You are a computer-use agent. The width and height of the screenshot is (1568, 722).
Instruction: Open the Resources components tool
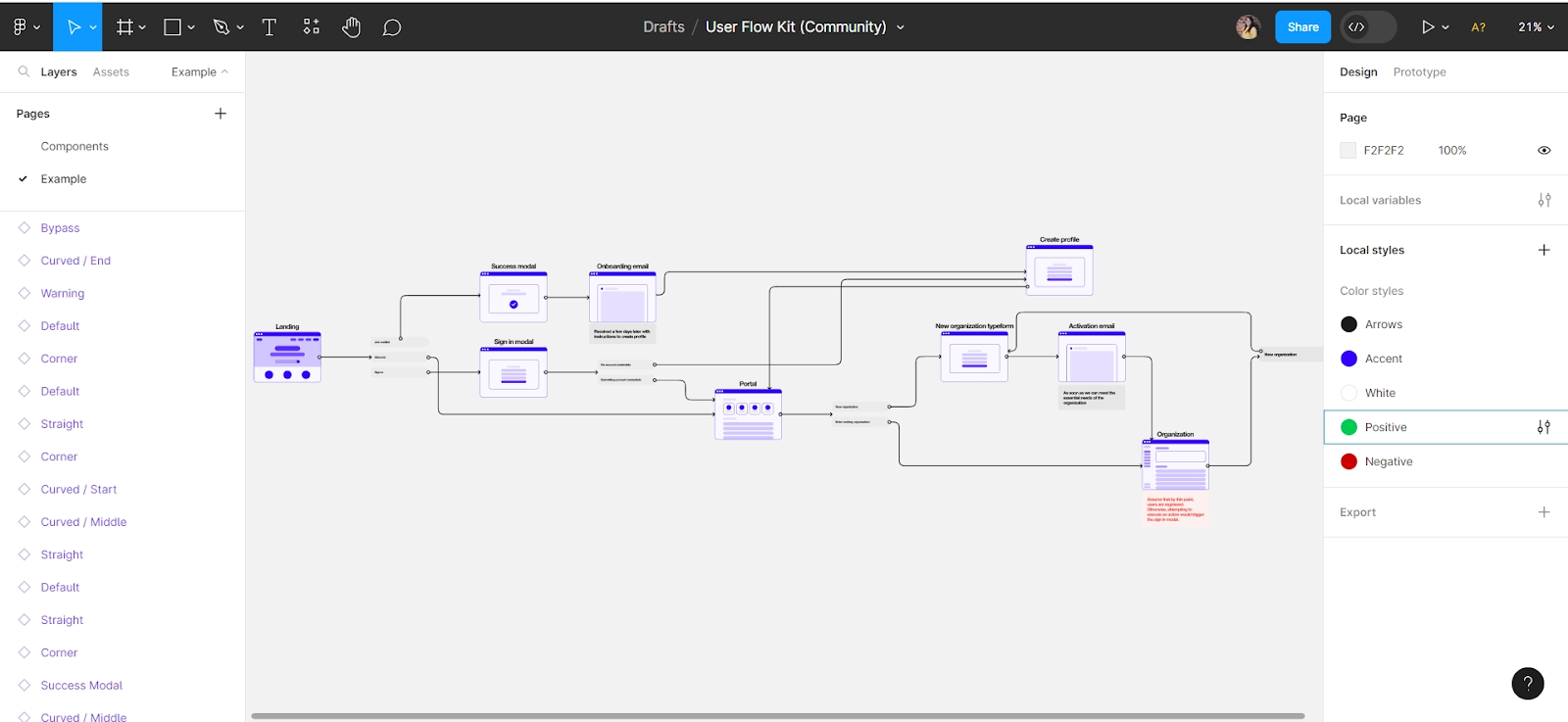[311, 27]
